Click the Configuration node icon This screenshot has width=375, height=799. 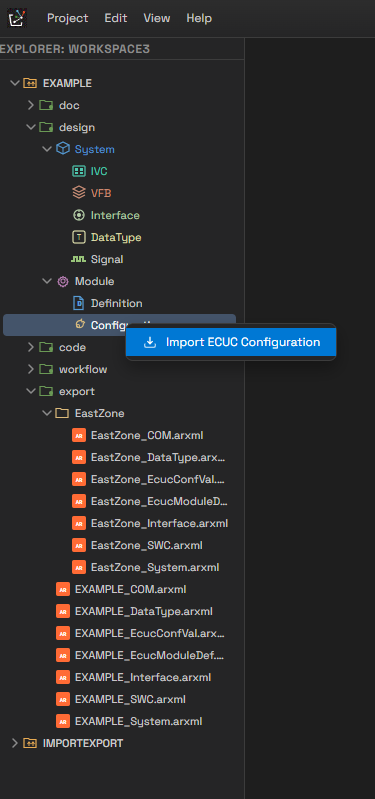pos(79,325)
